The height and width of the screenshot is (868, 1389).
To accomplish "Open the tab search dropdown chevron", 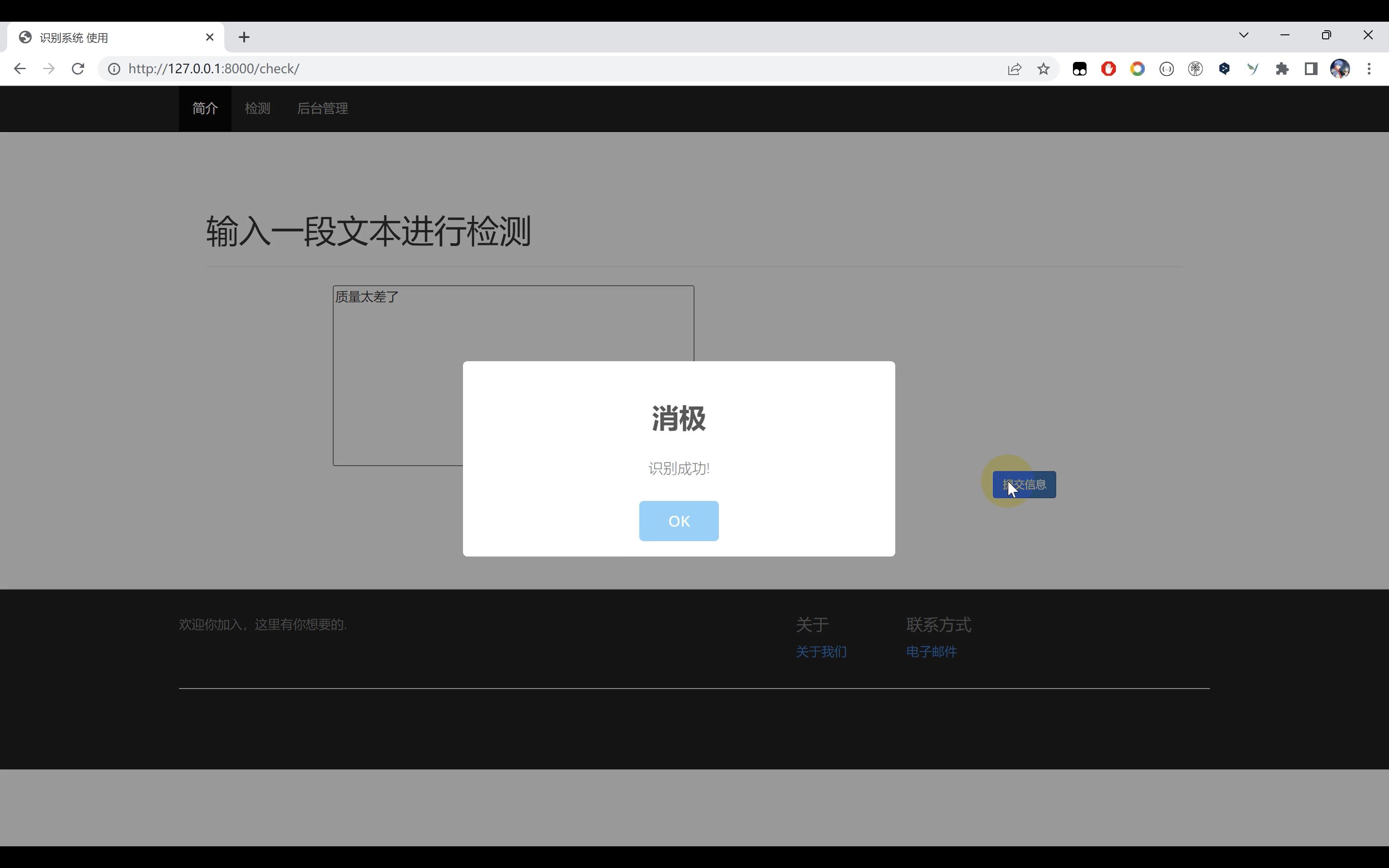I will click(1243, 34).
